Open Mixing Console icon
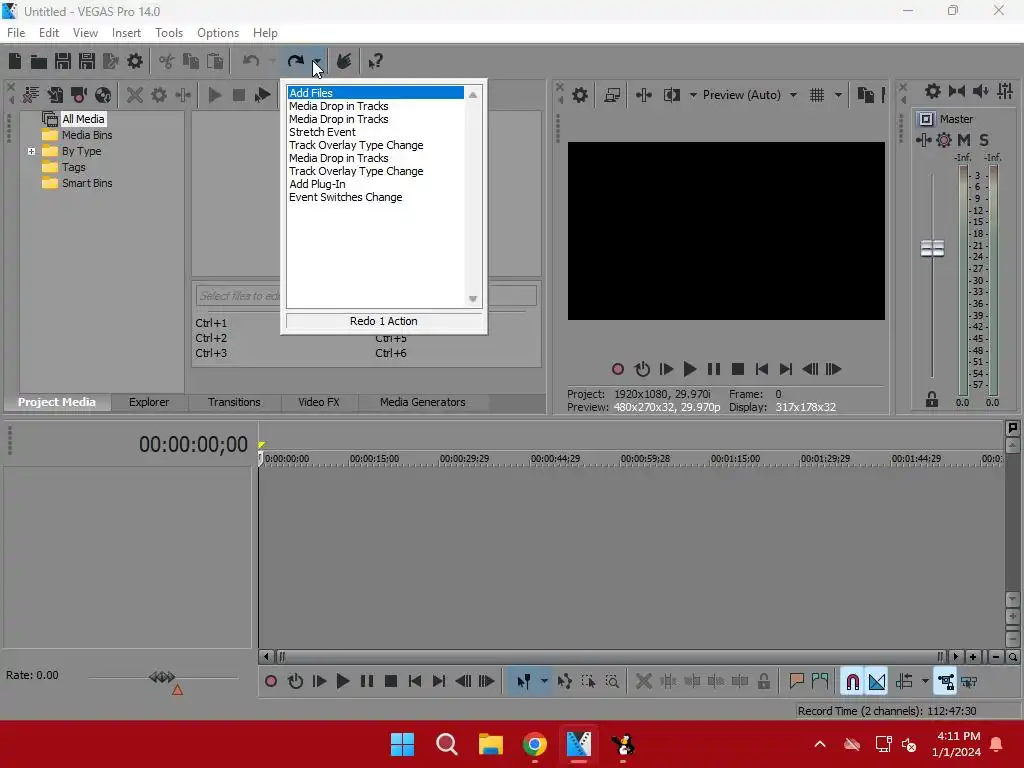Viewport: 1024px width, 768px height. tap(1005, 91)
